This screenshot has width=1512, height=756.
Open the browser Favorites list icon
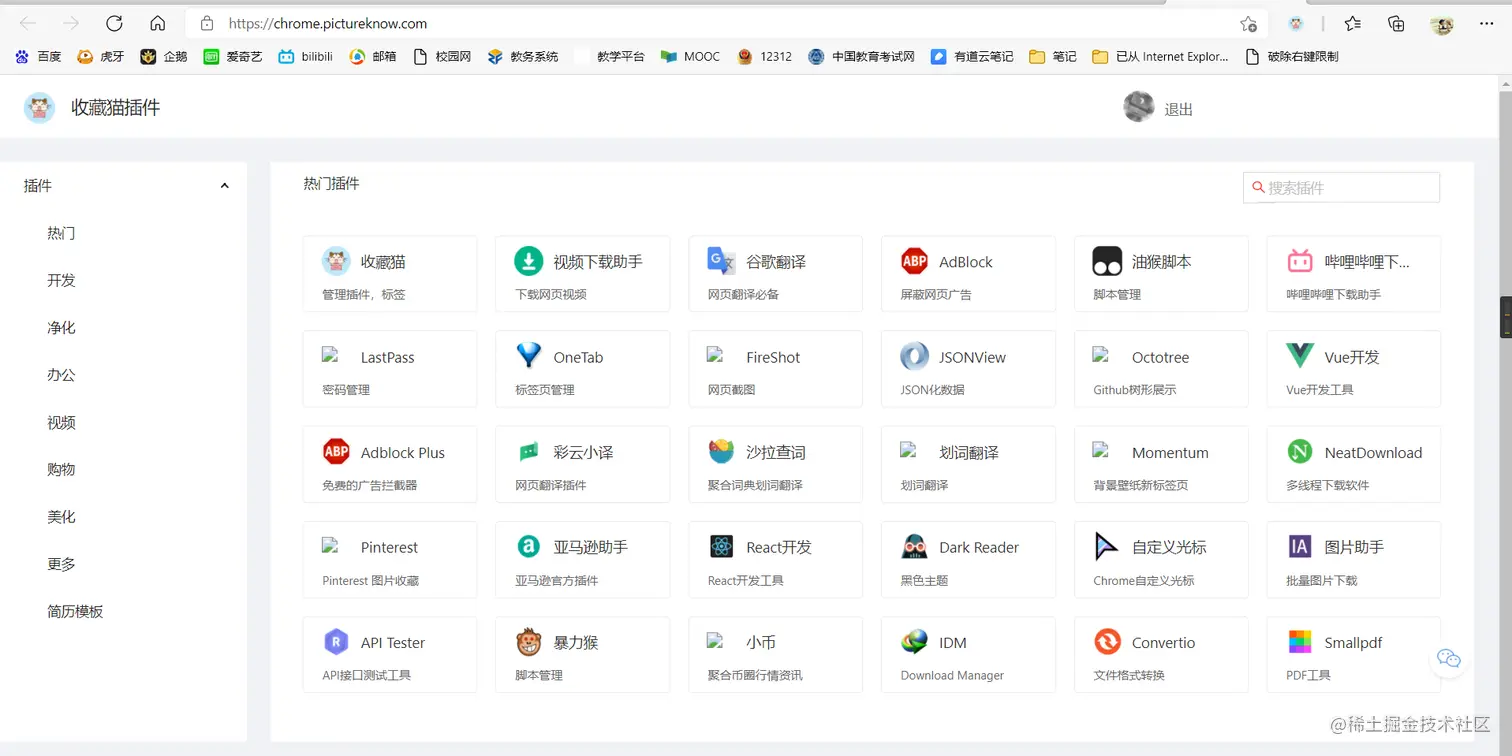pyautogui.click(x=1353, y=24)
